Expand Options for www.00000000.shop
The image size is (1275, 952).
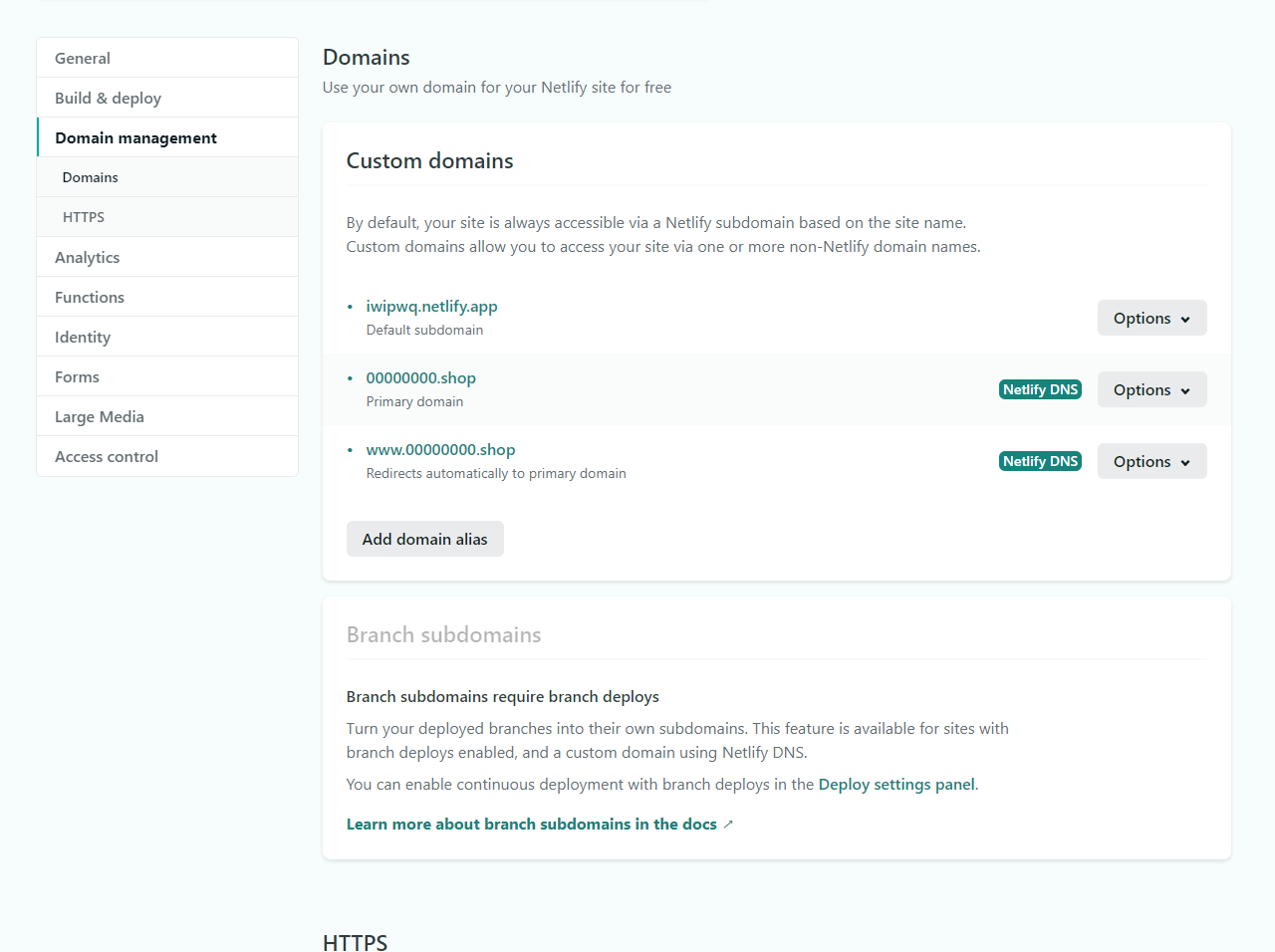[1151, 461]
